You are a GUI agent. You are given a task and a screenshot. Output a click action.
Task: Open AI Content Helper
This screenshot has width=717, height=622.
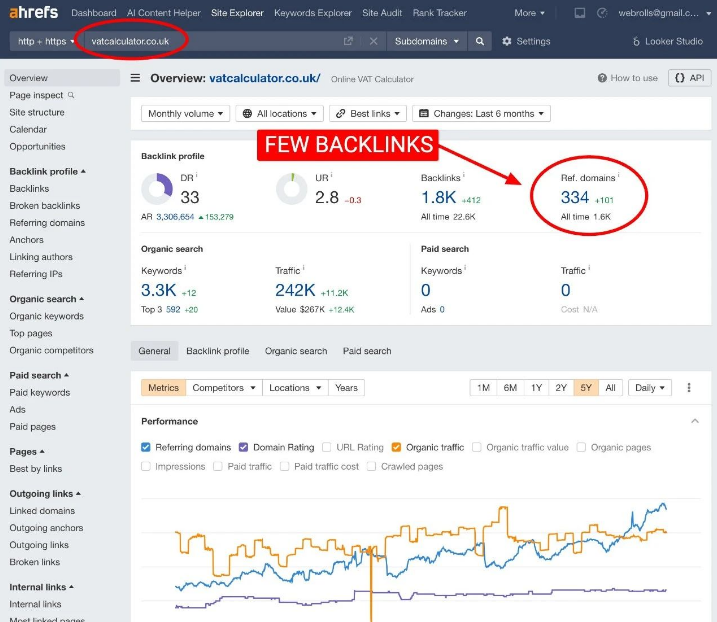164,13
